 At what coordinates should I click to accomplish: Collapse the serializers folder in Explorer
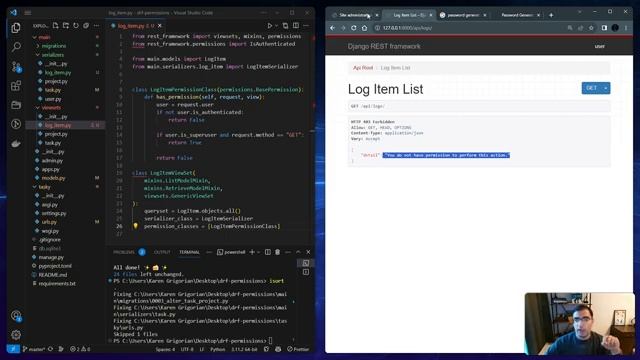coord(53,55)
